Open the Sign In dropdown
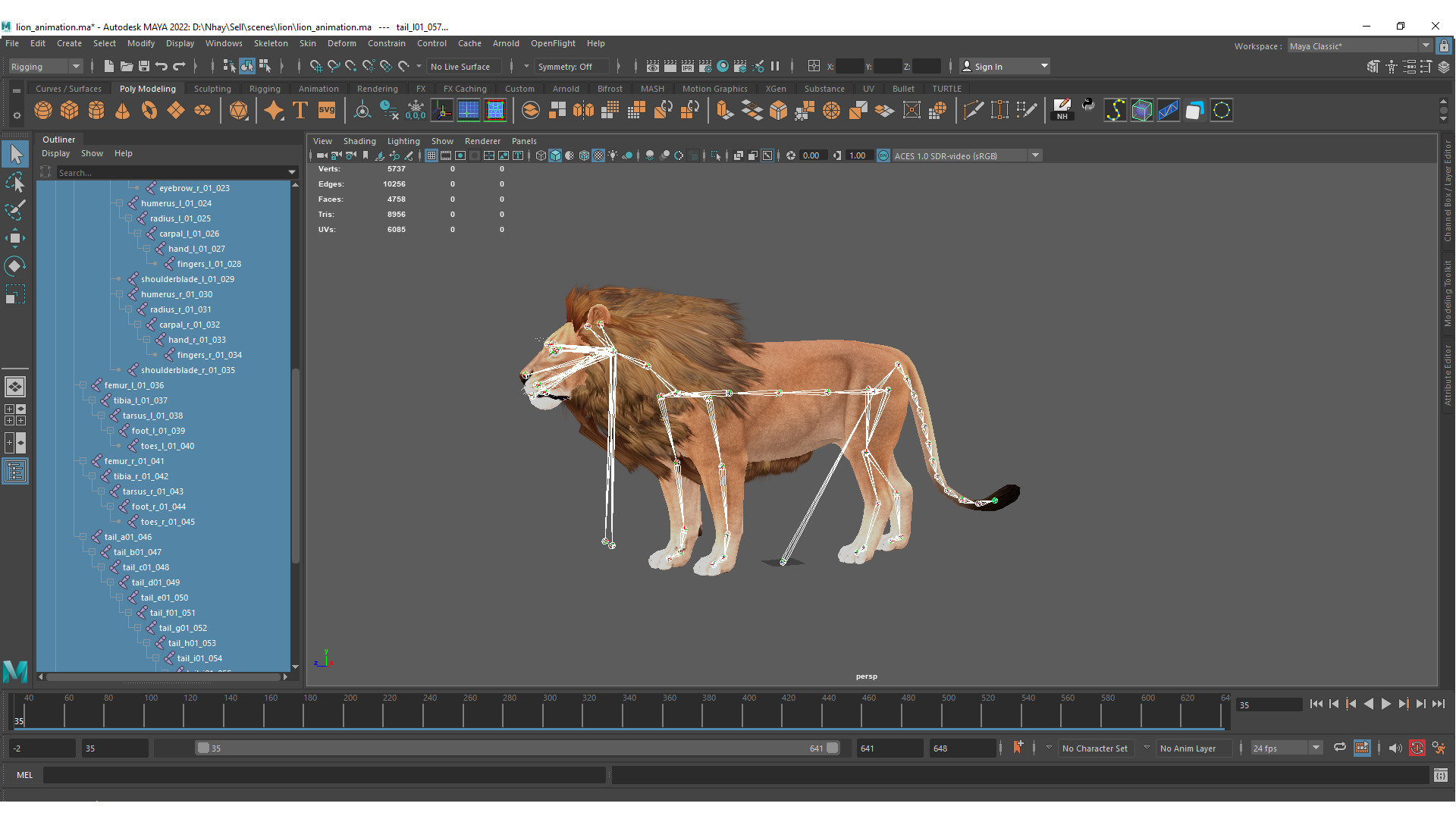1456x819 pixels. (1005, 67)
